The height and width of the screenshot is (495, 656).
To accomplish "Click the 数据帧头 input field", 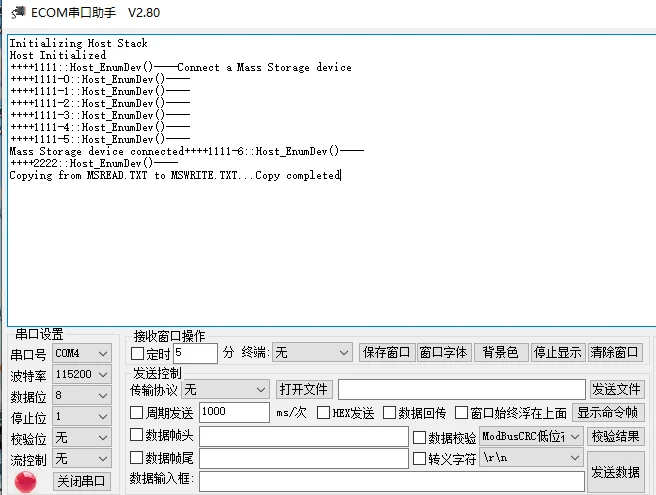I will [304, 437].
